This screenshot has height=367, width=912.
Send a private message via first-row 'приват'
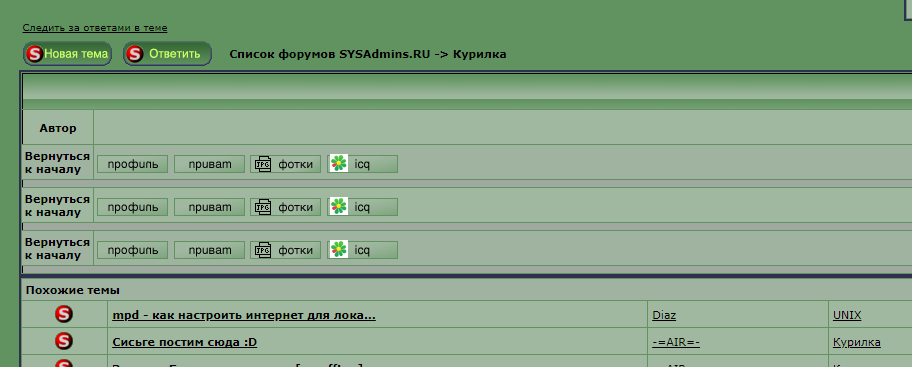[209, 164]
